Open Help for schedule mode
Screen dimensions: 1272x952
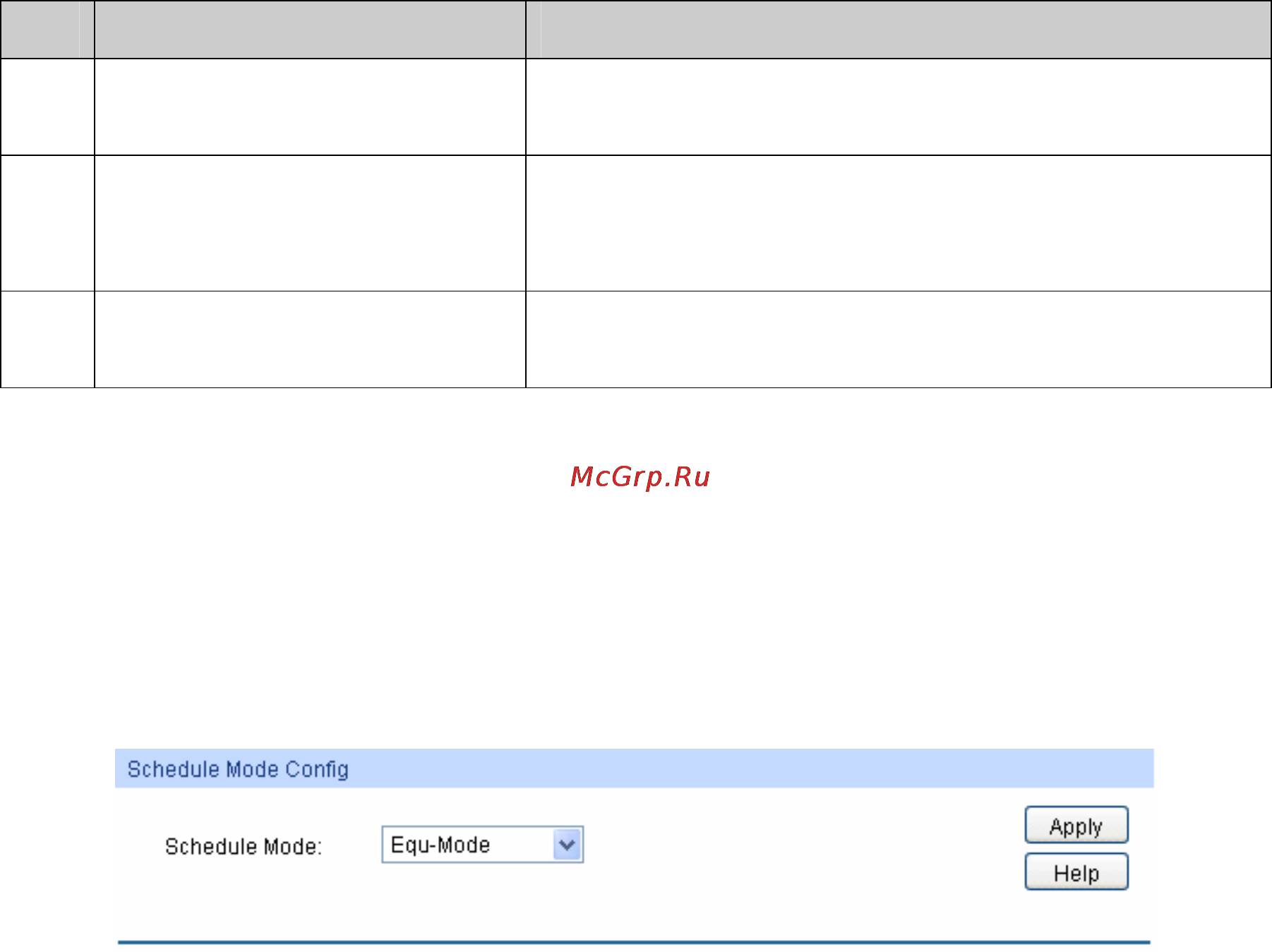coord(1076,872)
